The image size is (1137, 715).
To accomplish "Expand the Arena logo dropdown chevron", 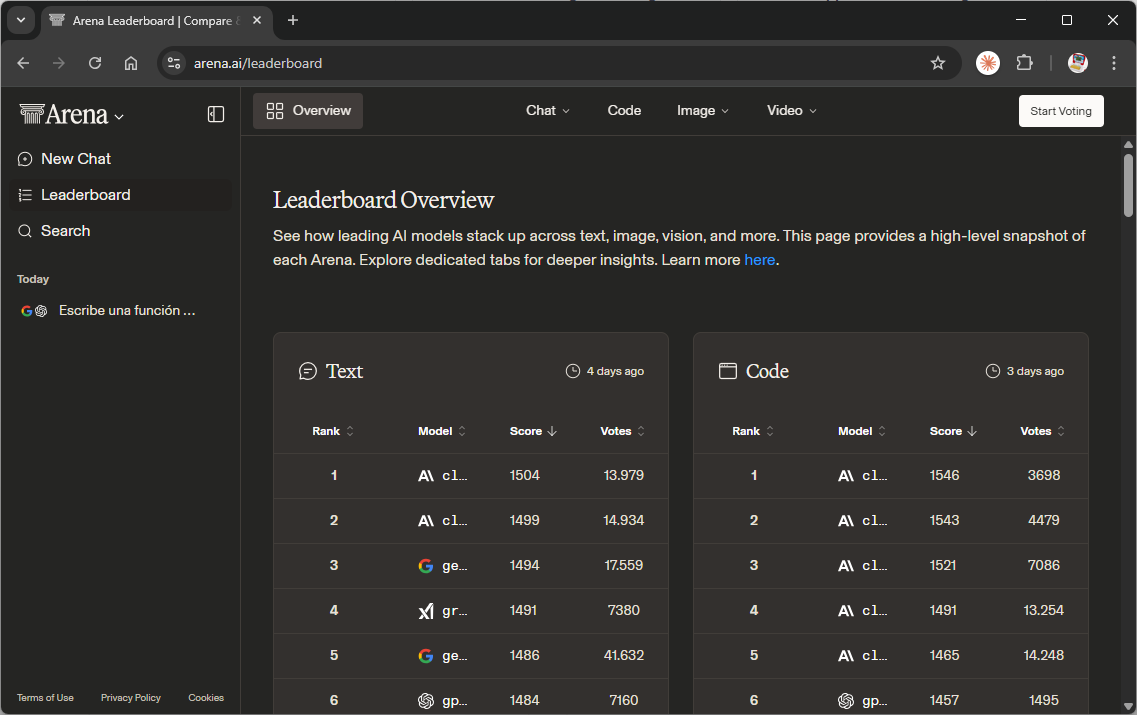I will (119, 117).
